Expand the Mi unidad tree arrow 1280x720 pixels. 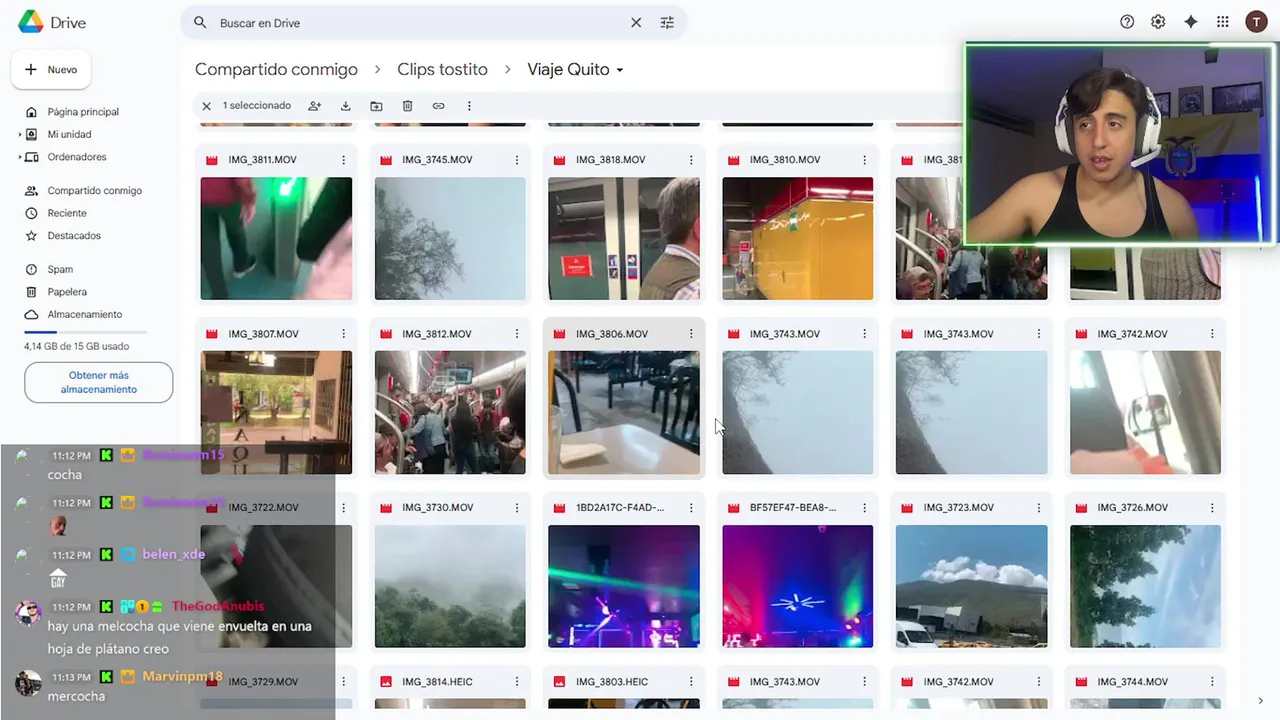pyautogui.click(x=19, y=134)
